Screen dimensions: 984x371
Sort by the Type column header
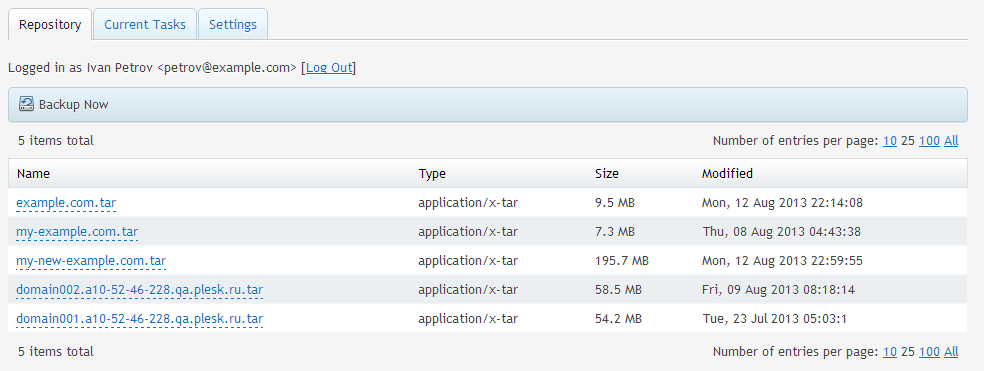[x=432, y=173]
